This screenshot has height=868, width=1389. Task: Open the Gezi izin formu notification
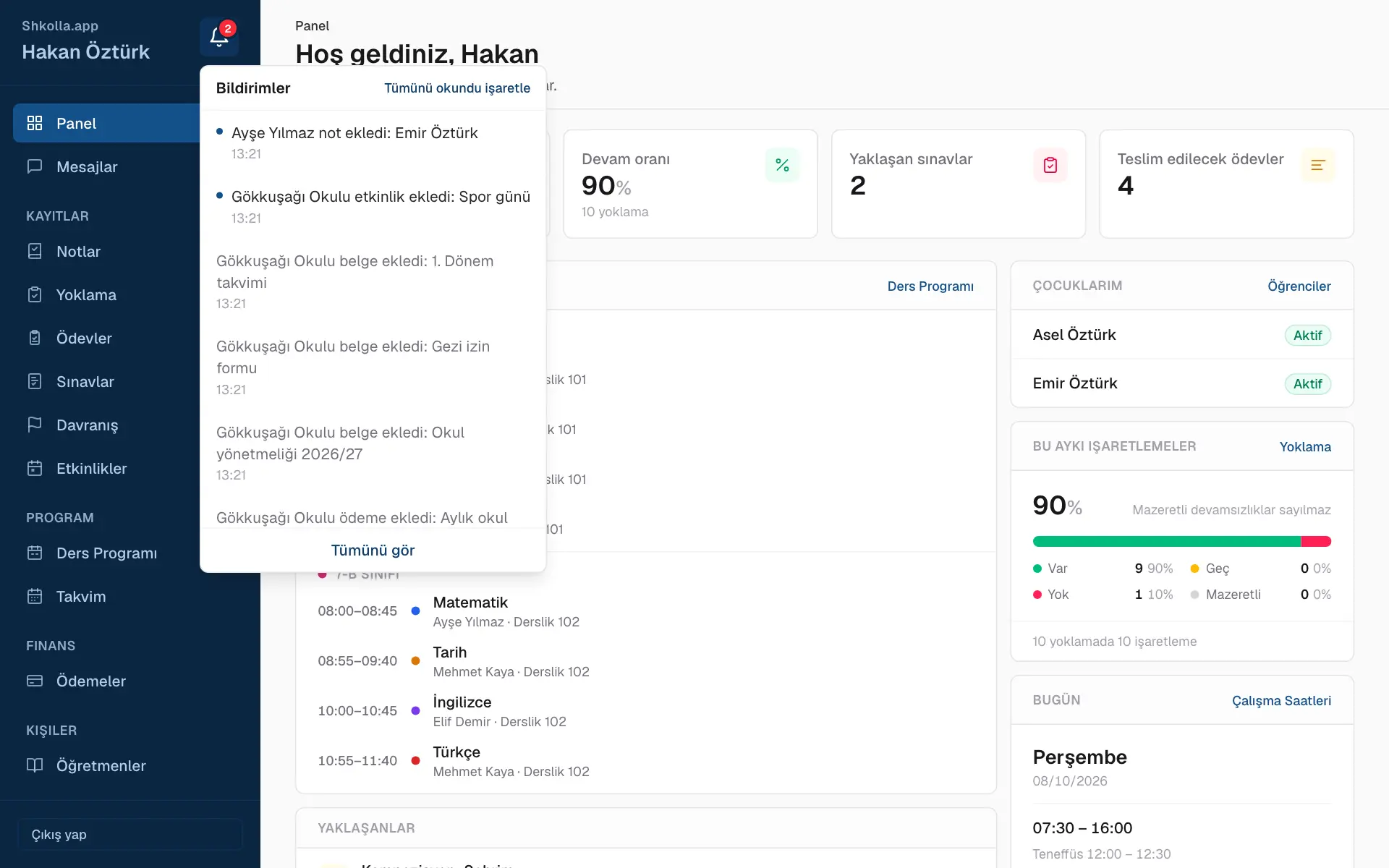(x=373, y=367)
